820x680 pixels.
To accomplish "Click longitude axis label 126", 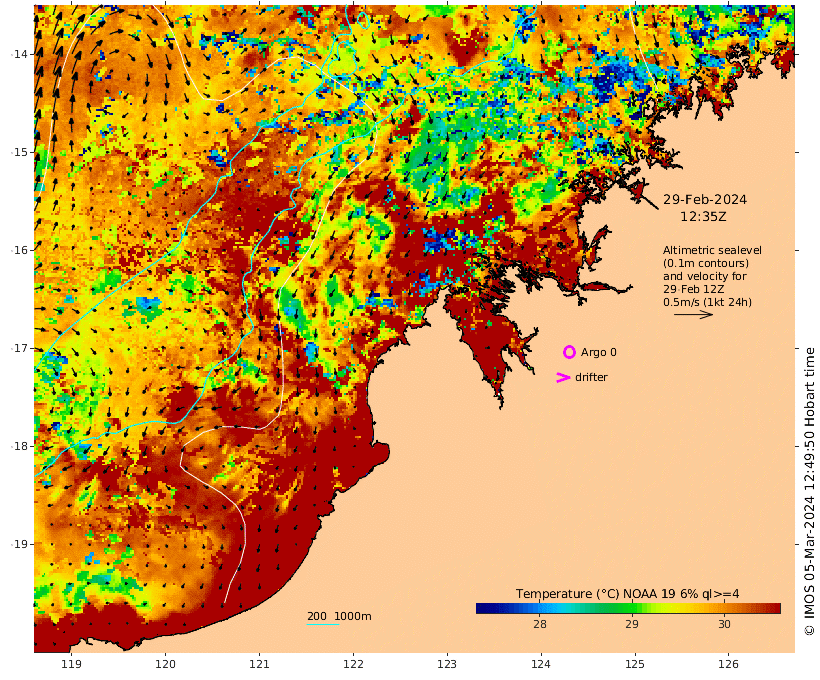I will (x=729, y=664).
